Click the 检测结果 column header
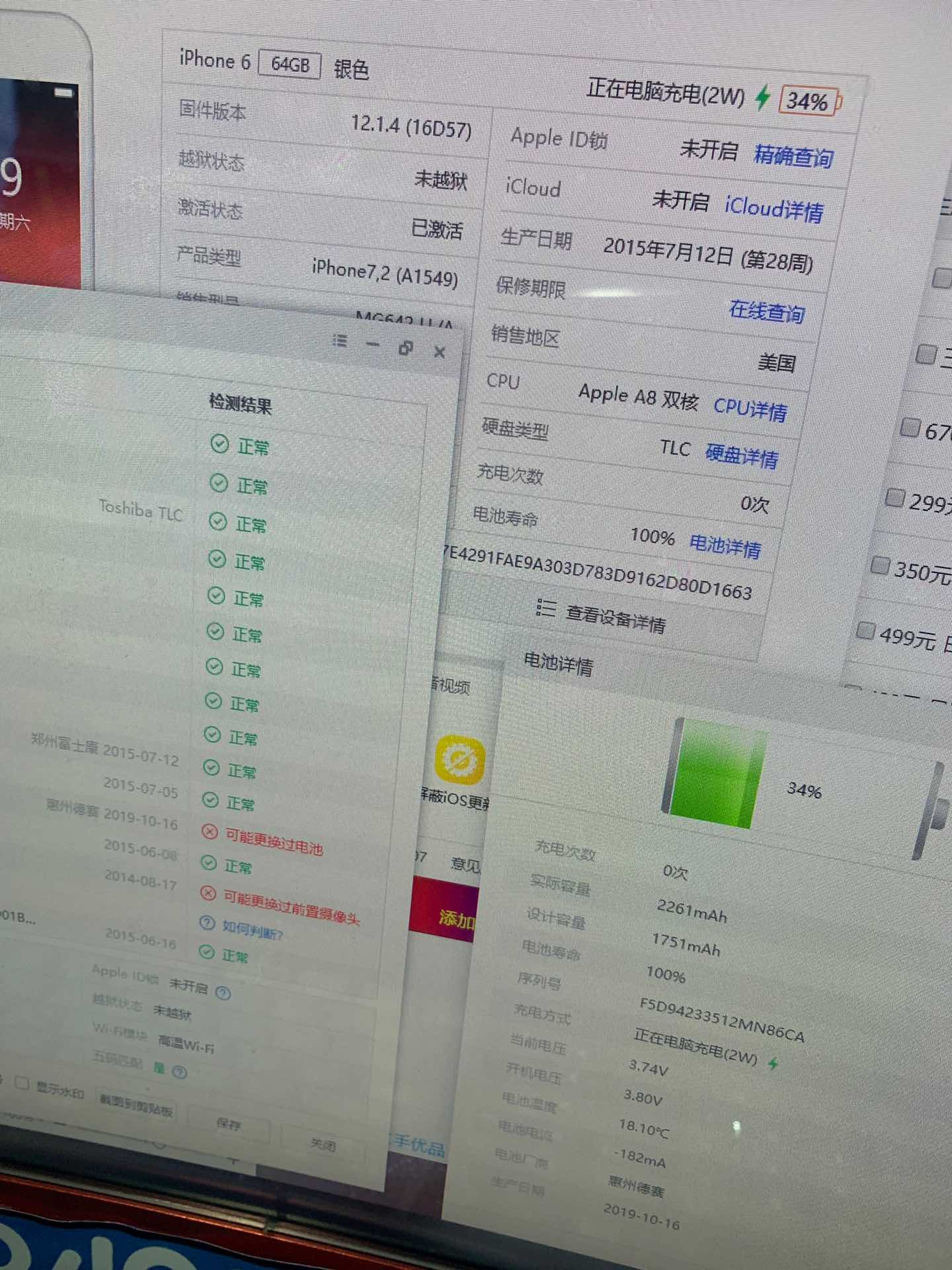Image resolution: width=952 pixels, height=1270 pixels. click(x=241, y=403)
